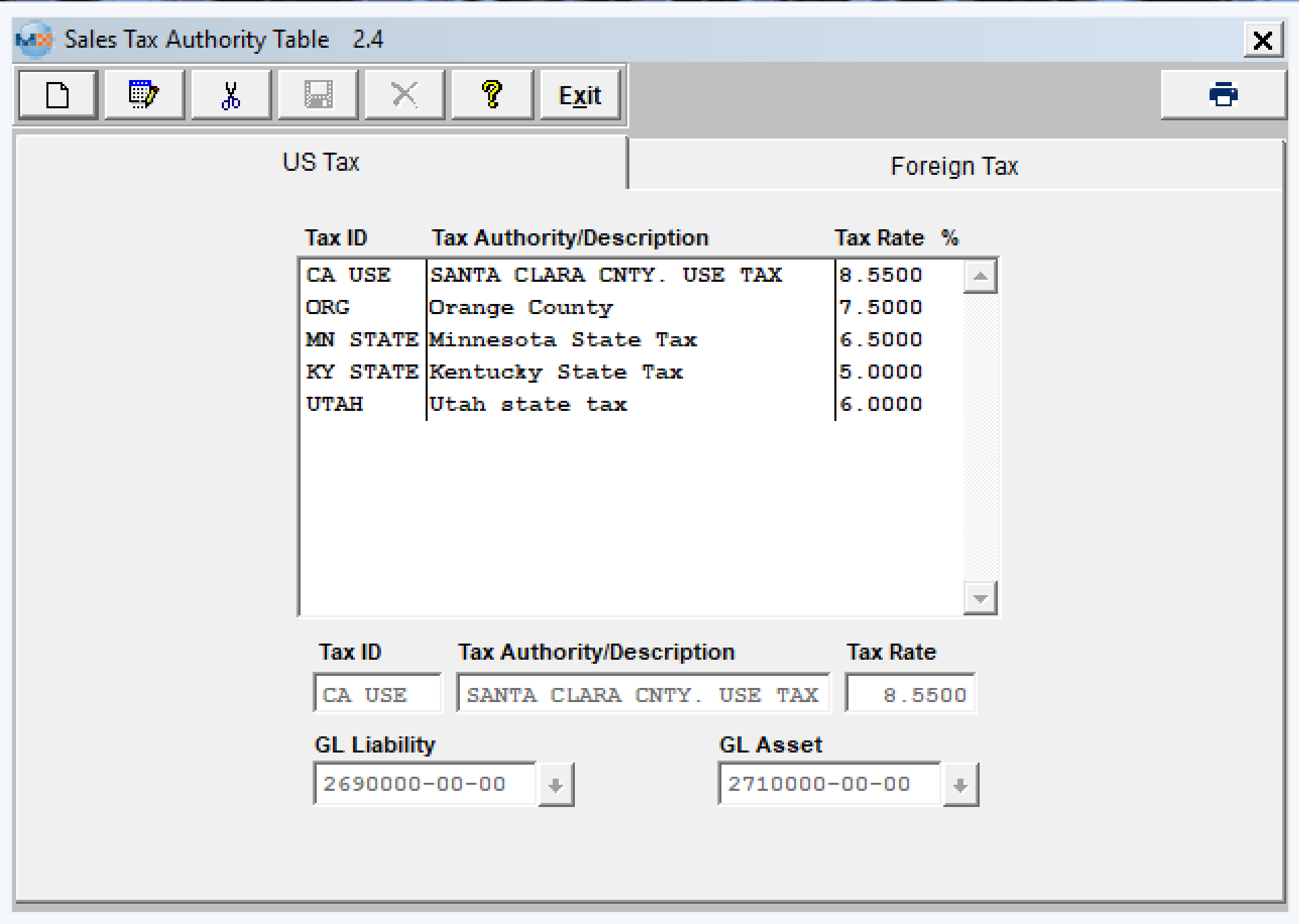Screen dimensions: 1299x924
Task: Expand the GL Asset account dropdown
Action: click(960, 785)
